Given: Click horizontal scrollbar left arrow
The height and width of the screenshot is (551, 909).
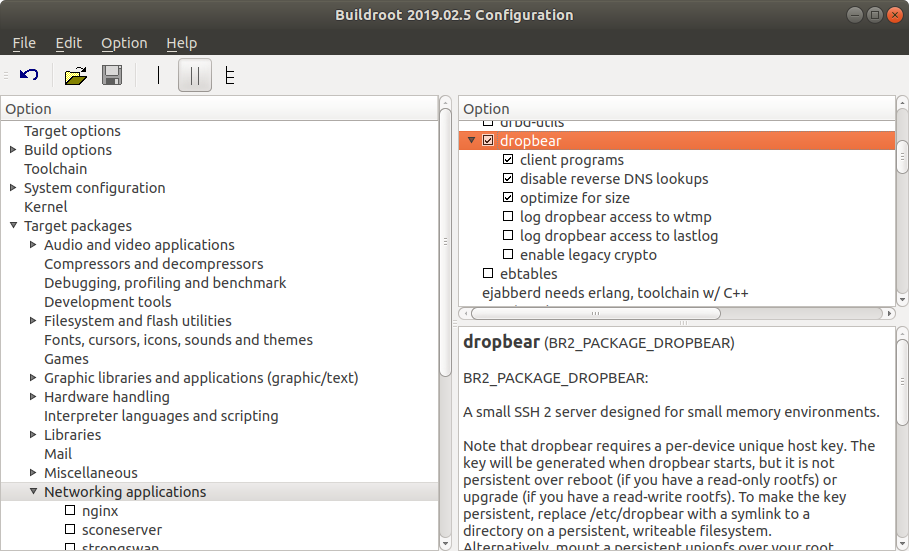Looking at the screenshot, I should click(x=465, y=313).
